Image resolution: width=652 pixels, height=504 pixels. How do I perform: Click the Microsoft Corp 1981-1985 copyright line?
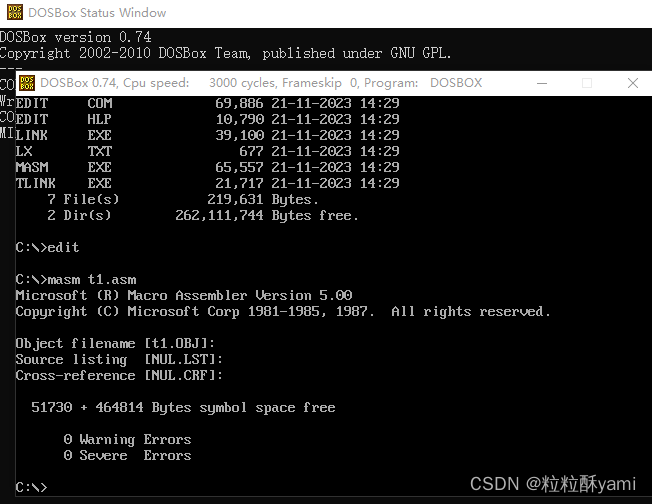point(283,311)
